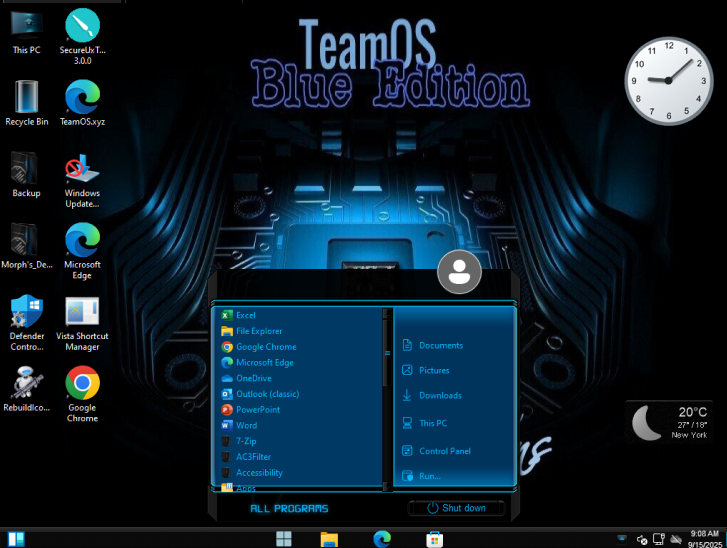
Task: Click the OneDrive cloud tray icon
Action: (x=676, y=540)
